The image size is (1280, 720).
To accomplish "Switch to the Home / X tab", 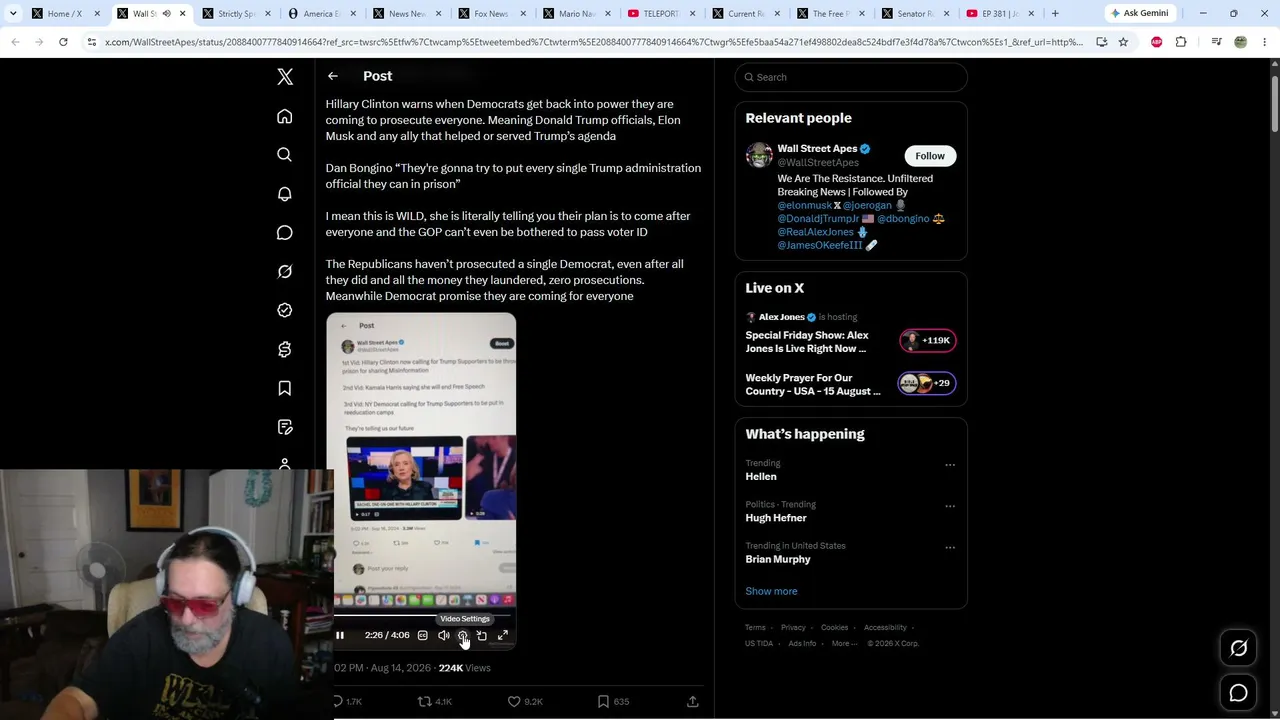I will (65, 14).
